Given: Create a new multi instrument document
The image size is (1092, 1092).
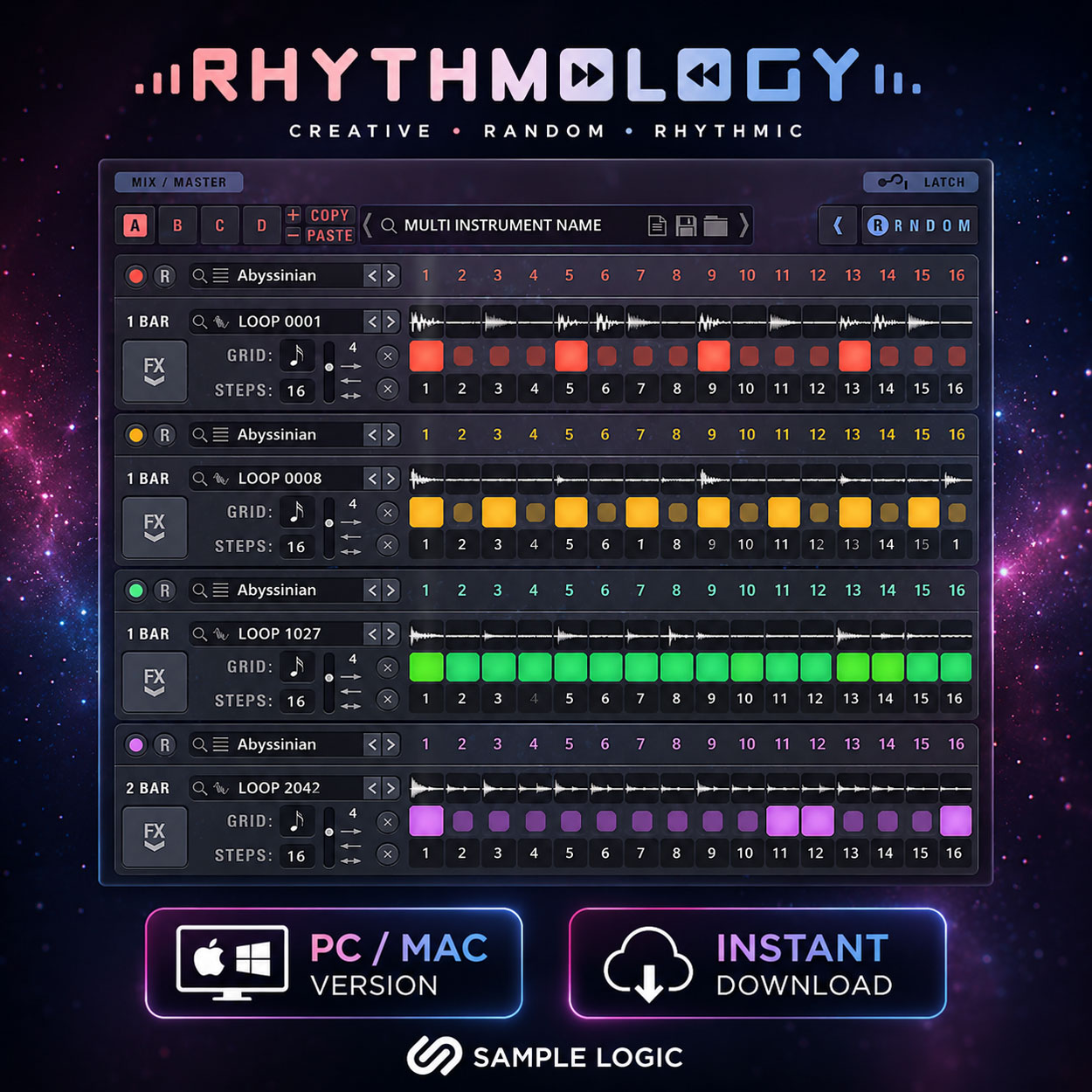Looking at the screenshot, I should pos(657,225).
